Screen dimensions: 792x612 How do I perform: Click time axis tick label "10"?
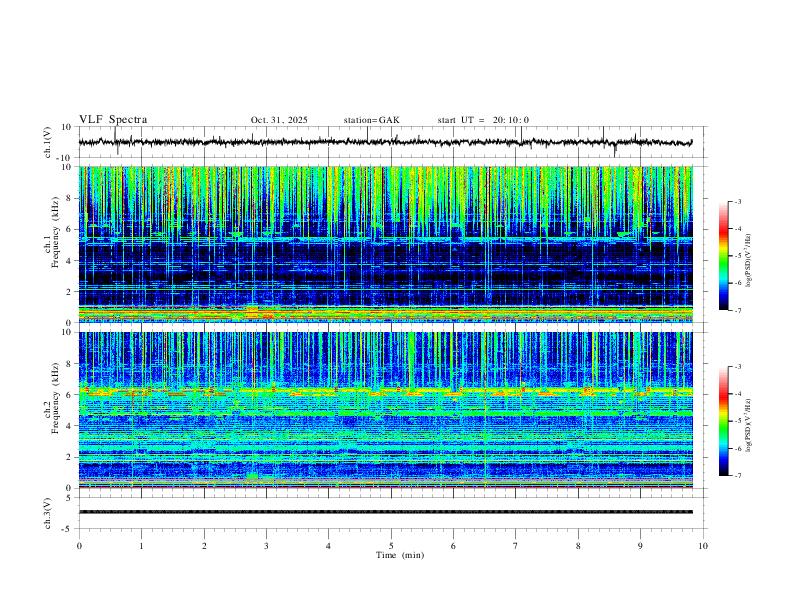[703, 546]
